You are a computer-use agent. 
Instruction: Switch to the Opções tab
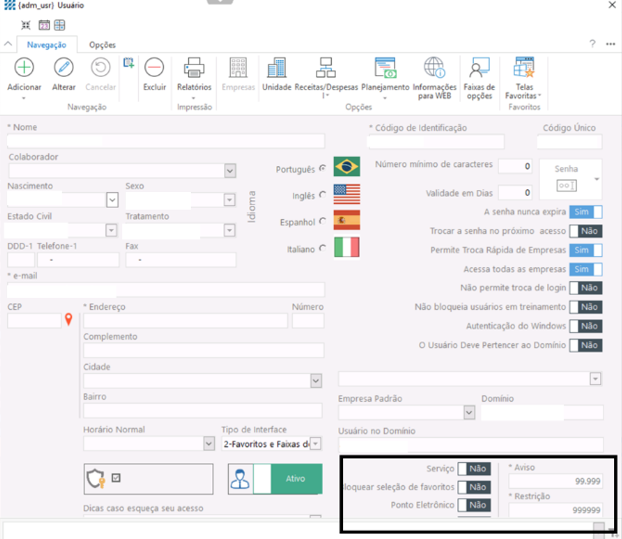pos(102,45)
